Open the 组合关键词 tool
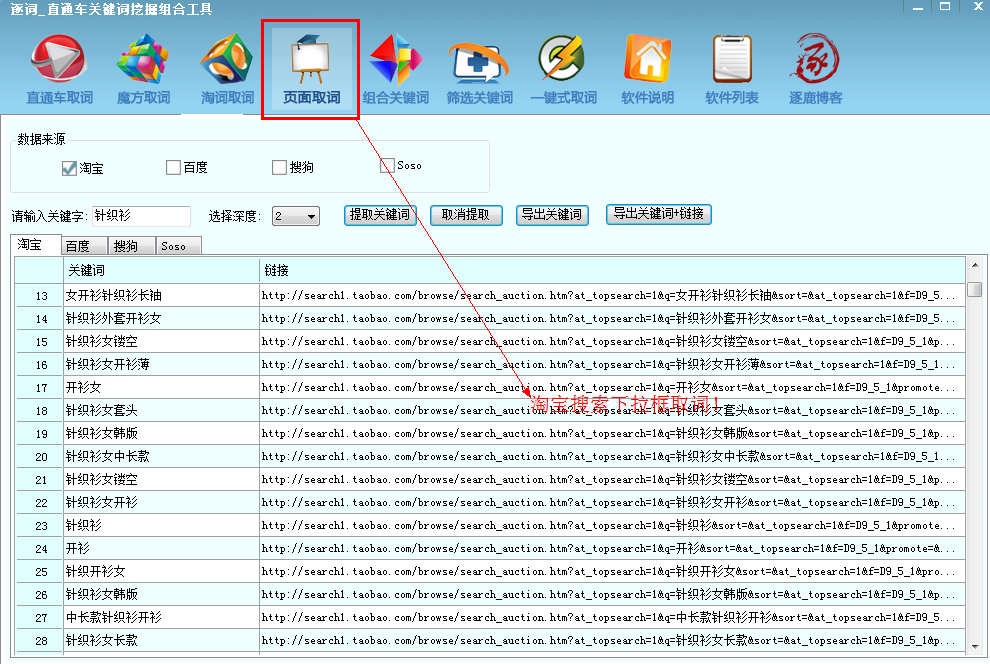The image size is (990, 664). pyautogui.click(x=395, y=69)
